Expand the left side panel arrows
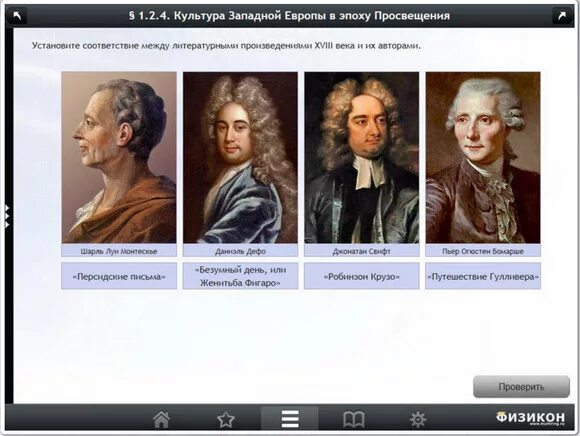Viewport: 580px width, 436px height. (7, 216)
